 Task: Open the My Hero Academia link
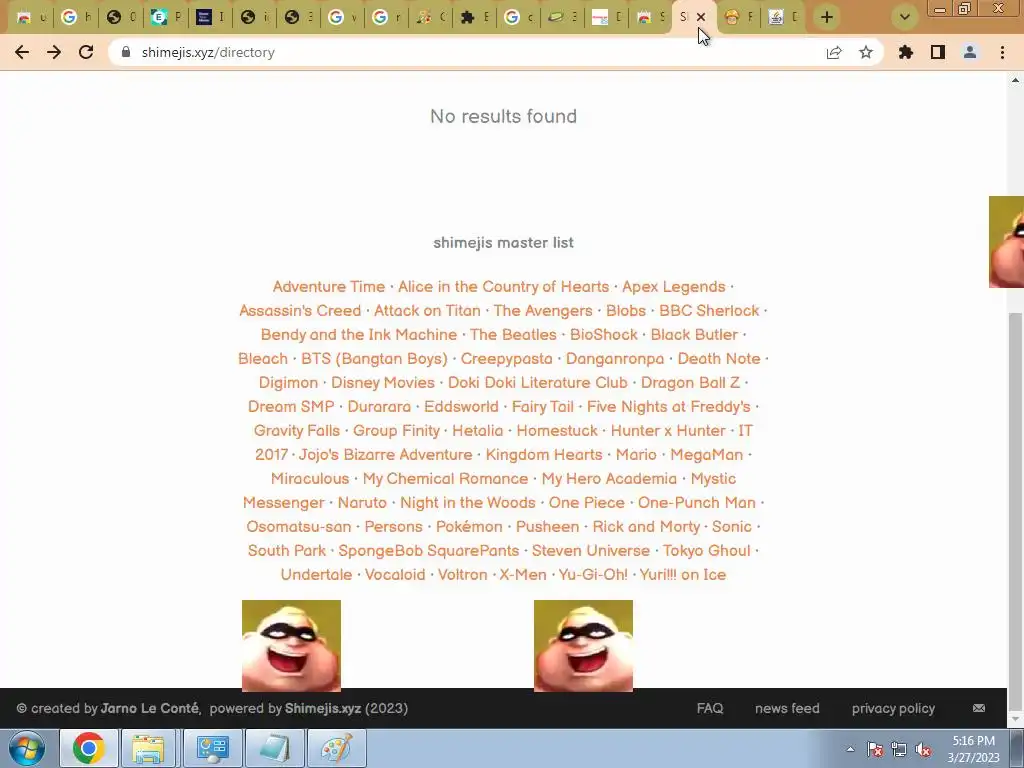tap(609, 479)
